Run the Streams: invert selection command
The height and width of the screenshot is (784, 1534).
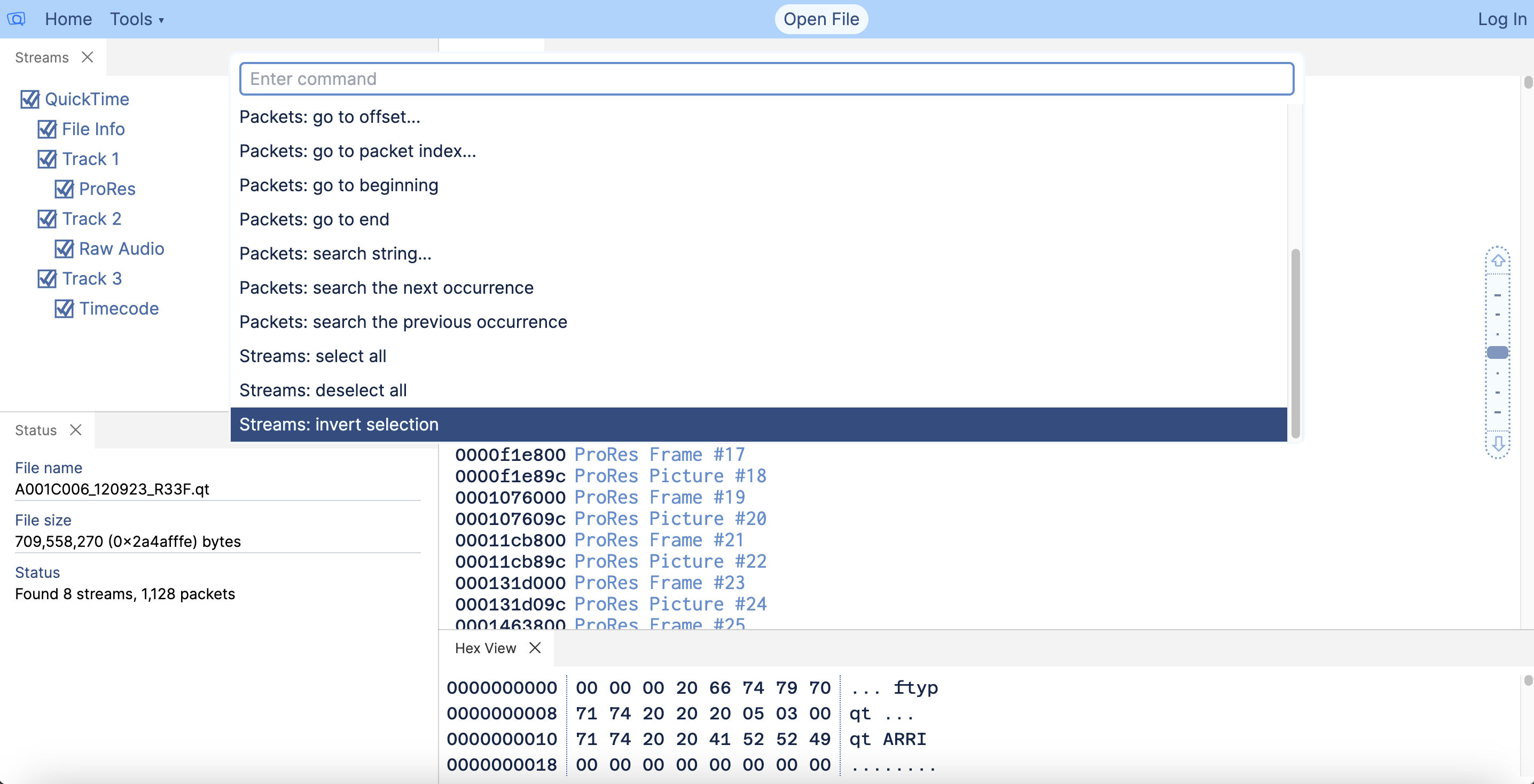[339, 425]
